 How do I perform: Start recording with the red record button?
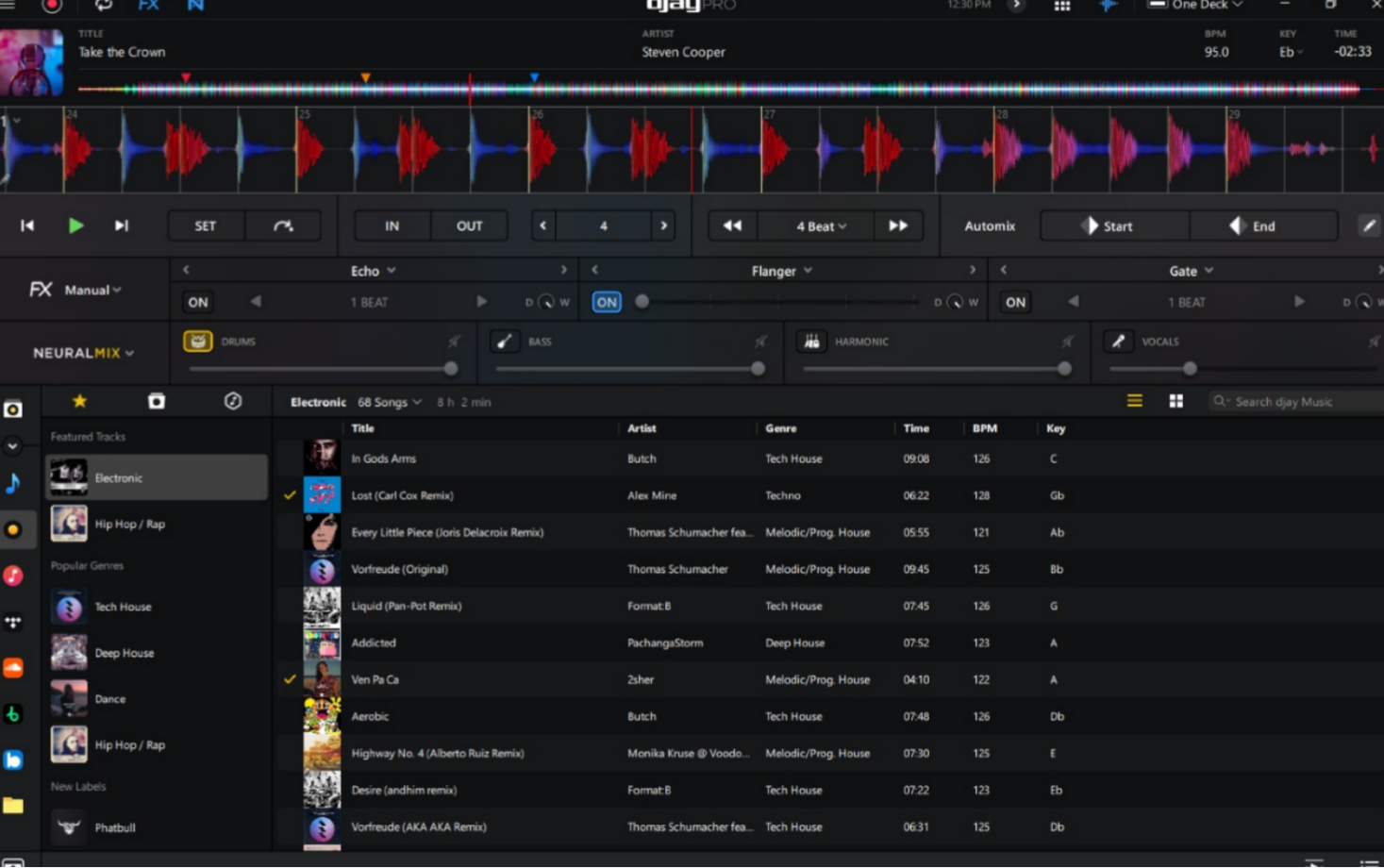52,6
